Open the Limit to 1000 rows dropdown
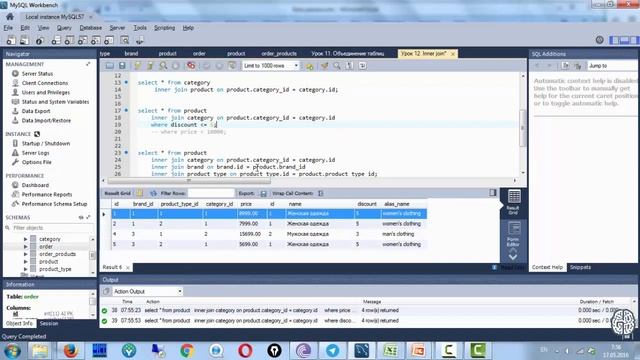640x360 pixels. click(271, 66)
